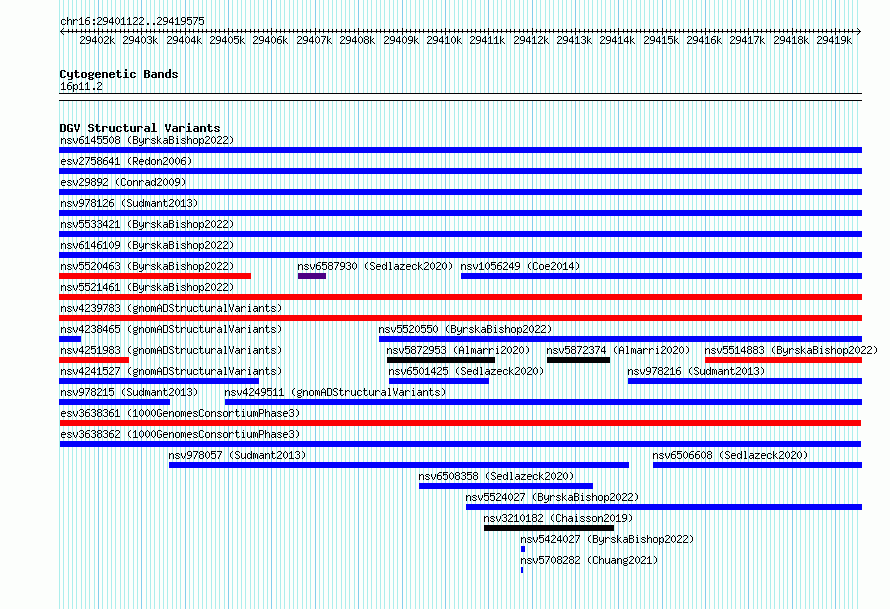Viewport: 890px width, 609px height.
Task: Open the nsv1056249 (Coe2014) label
Action: (x=520, y=266)
